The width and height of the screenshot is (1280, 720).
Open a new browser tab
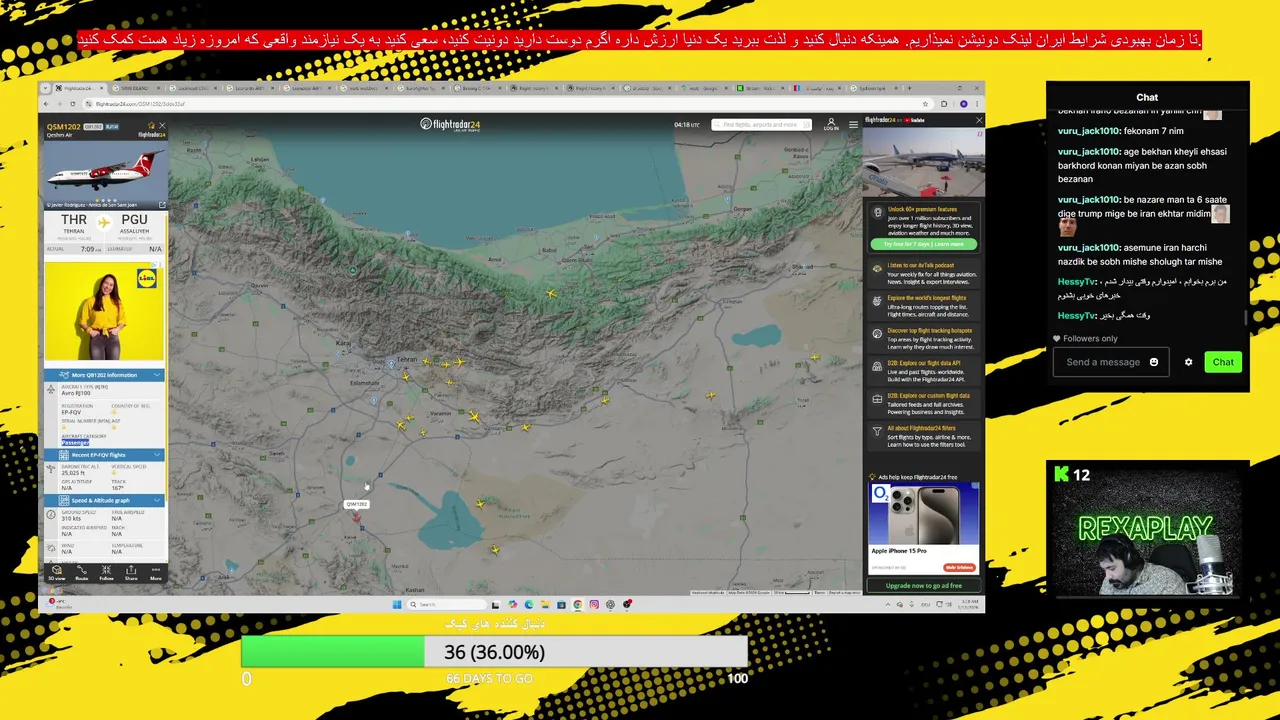point(908,88)
